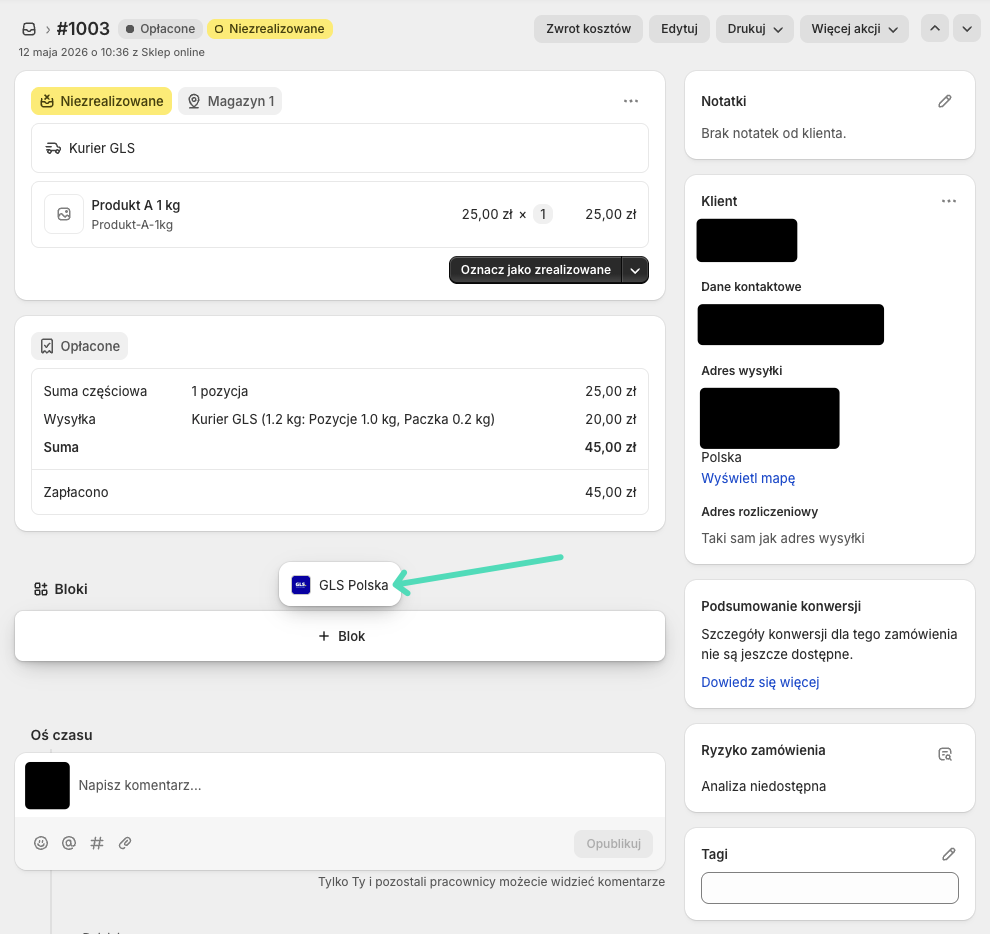Click the Opublikuj comment button

pos(613,844)
